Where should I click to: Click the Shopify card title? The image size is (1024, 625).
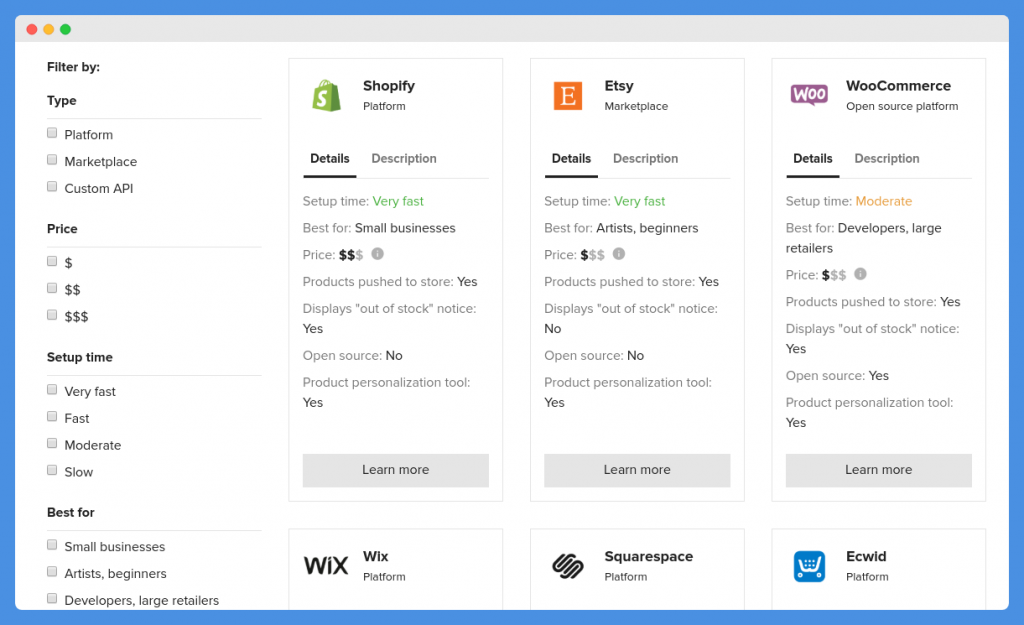point(389,86)
